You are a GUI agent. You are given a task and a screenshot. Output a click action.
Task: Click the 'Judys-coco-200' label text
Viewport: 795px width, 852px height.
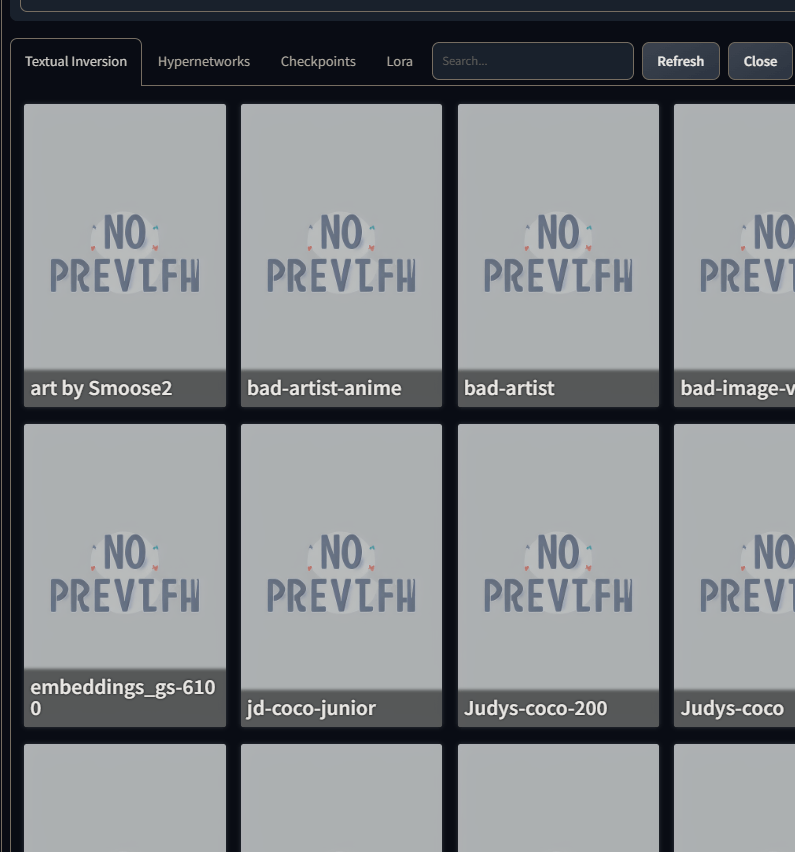point(535,708)
